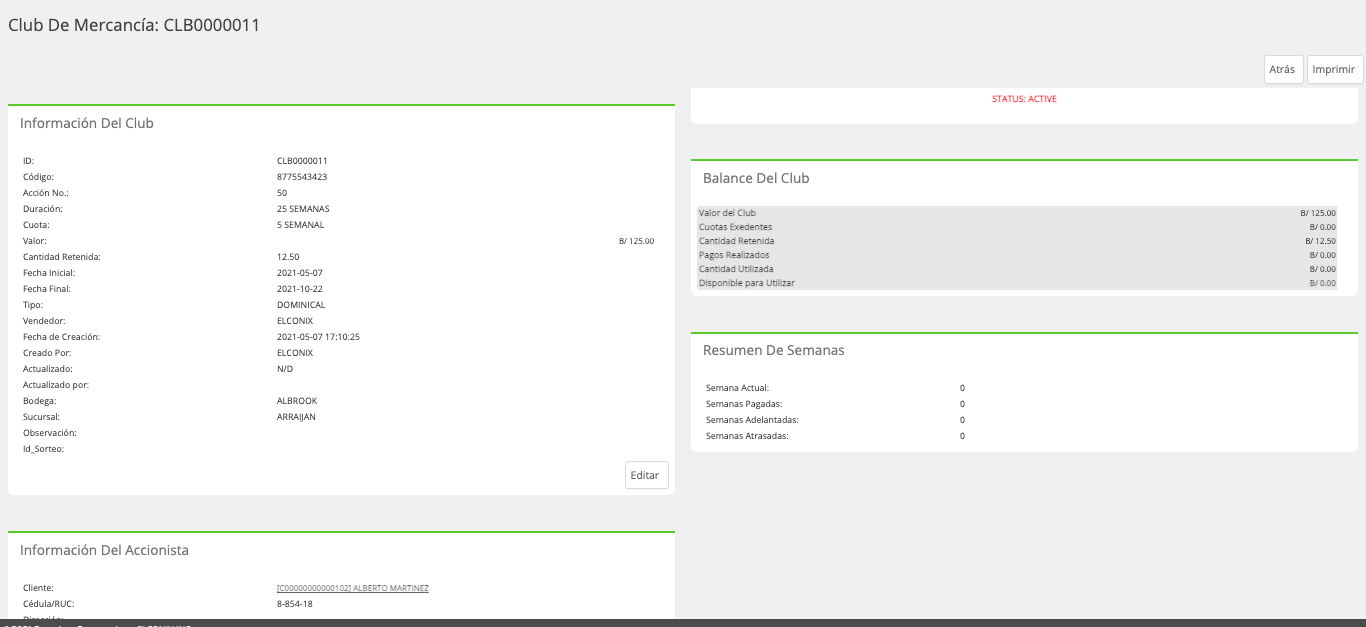Image resolution: width=1366 pixels, height=627 pixels.
Task: Select the Código value 8775543423
Action: (302, 177)
